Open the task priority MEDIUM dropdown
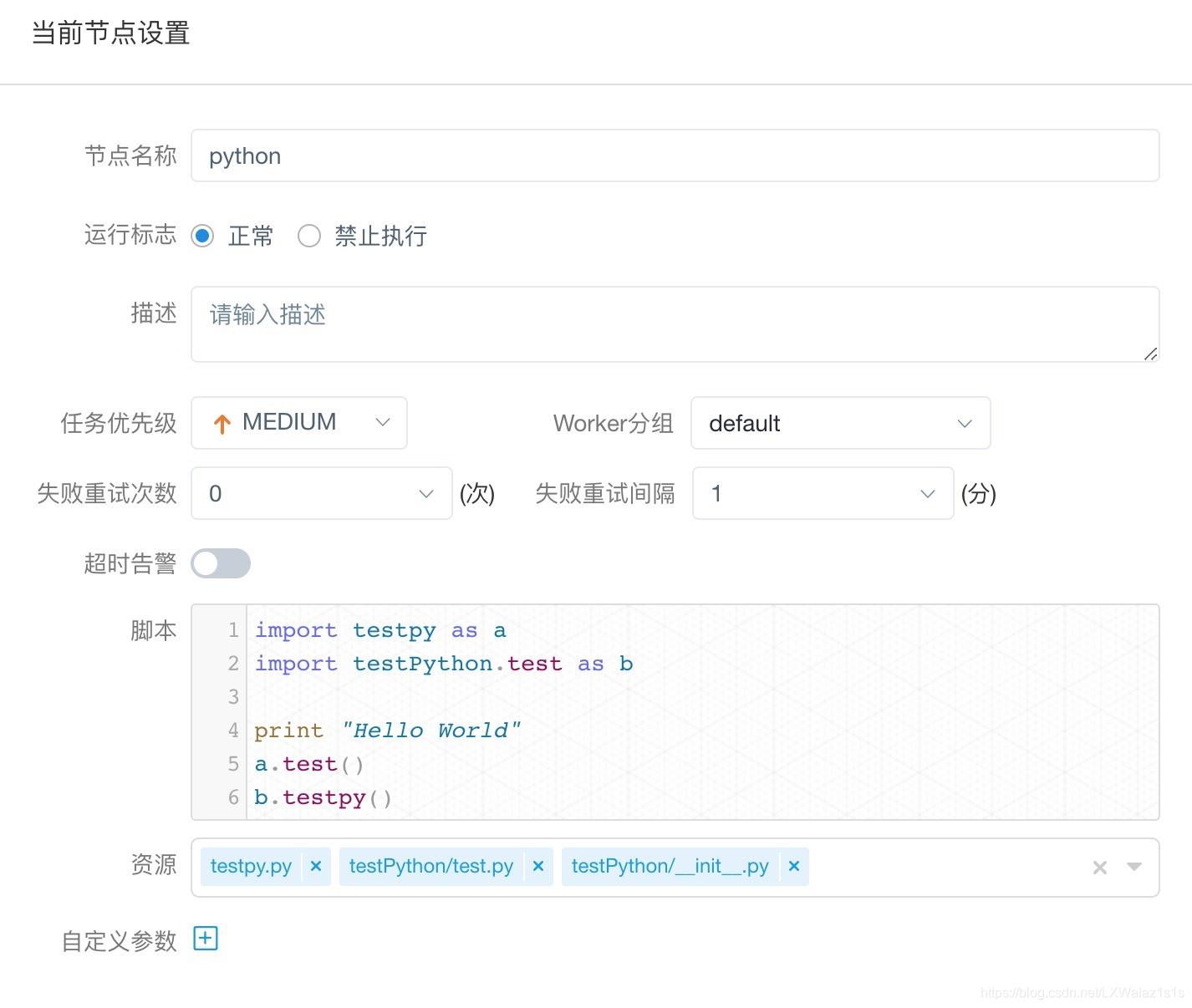 pos(299,423)
